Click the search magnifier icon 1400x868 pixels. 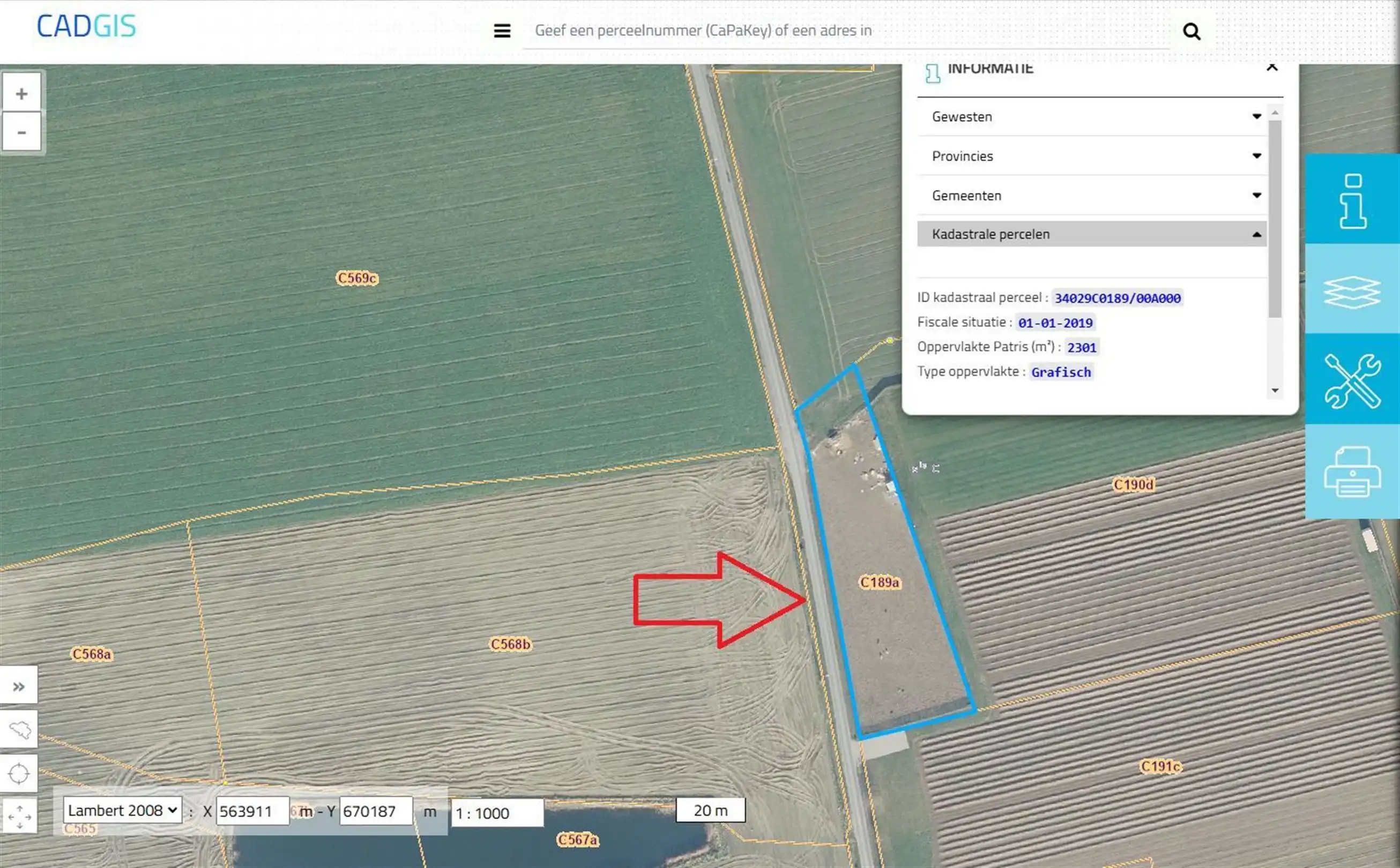point(1192,31)
